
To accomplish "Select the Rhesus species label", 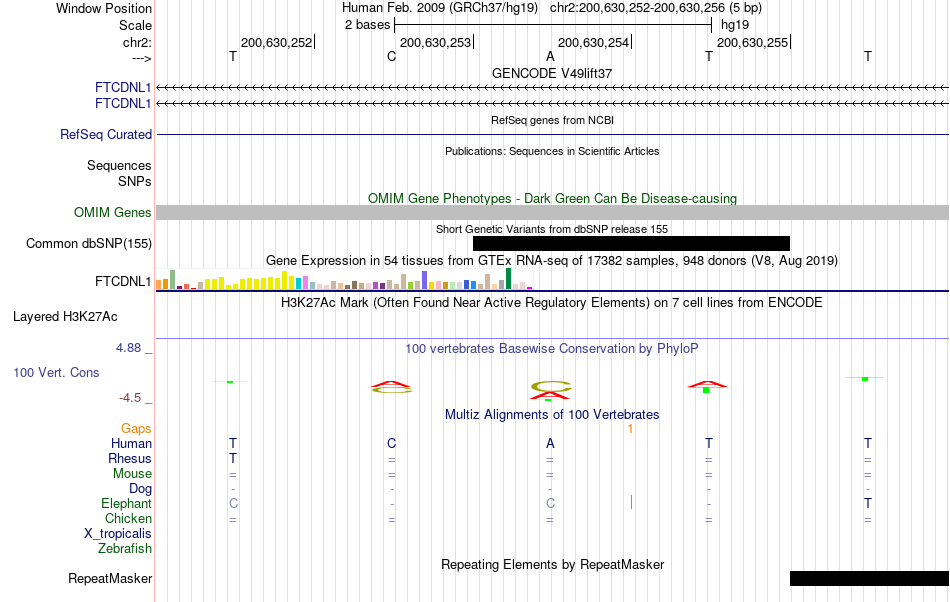I will coord(130,459).
